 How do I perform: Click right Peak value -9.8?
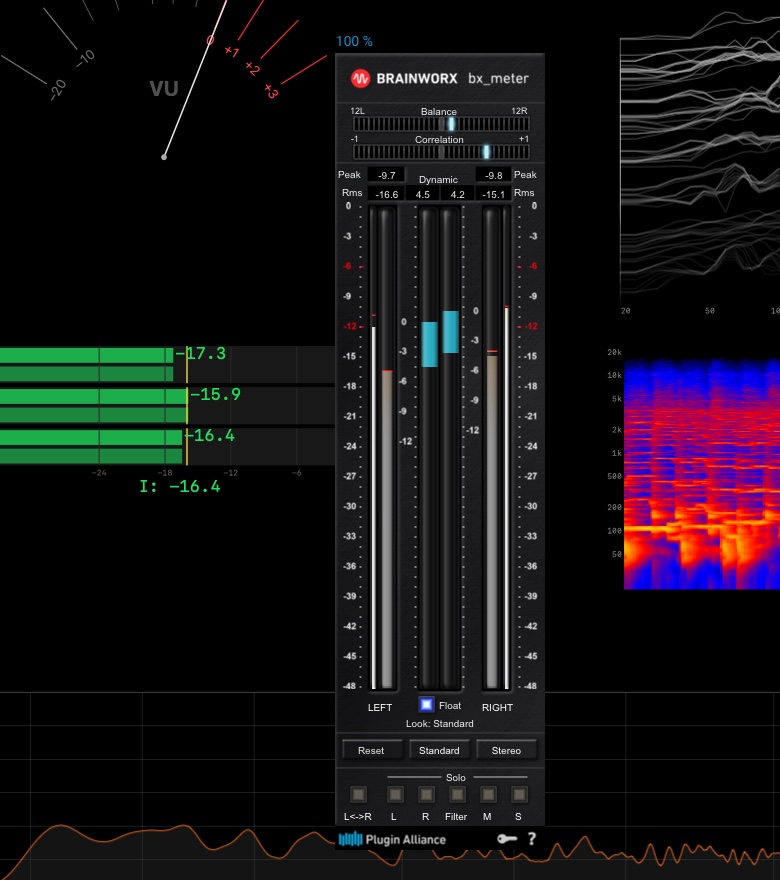pyautogui.click(x=493, y=175)
